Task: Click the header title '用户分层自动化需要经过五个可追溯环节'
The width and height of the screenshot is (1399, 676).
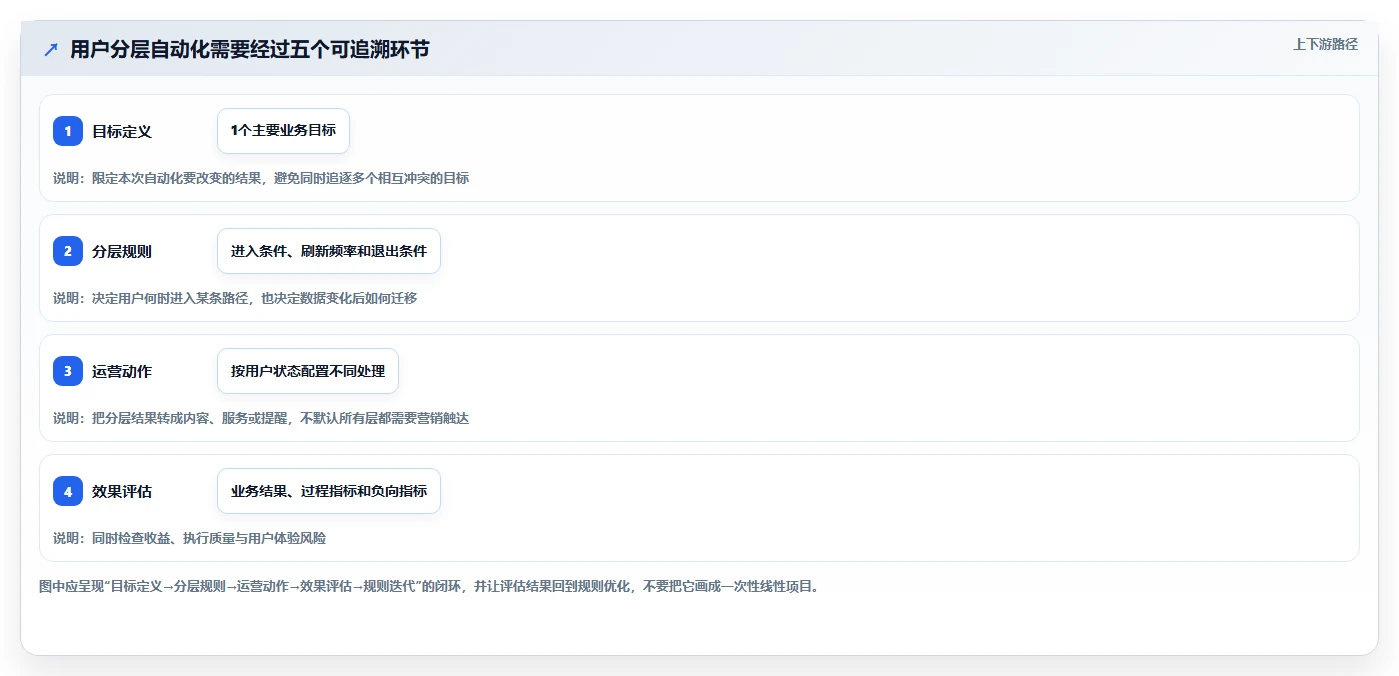Action: click(250, 49)
